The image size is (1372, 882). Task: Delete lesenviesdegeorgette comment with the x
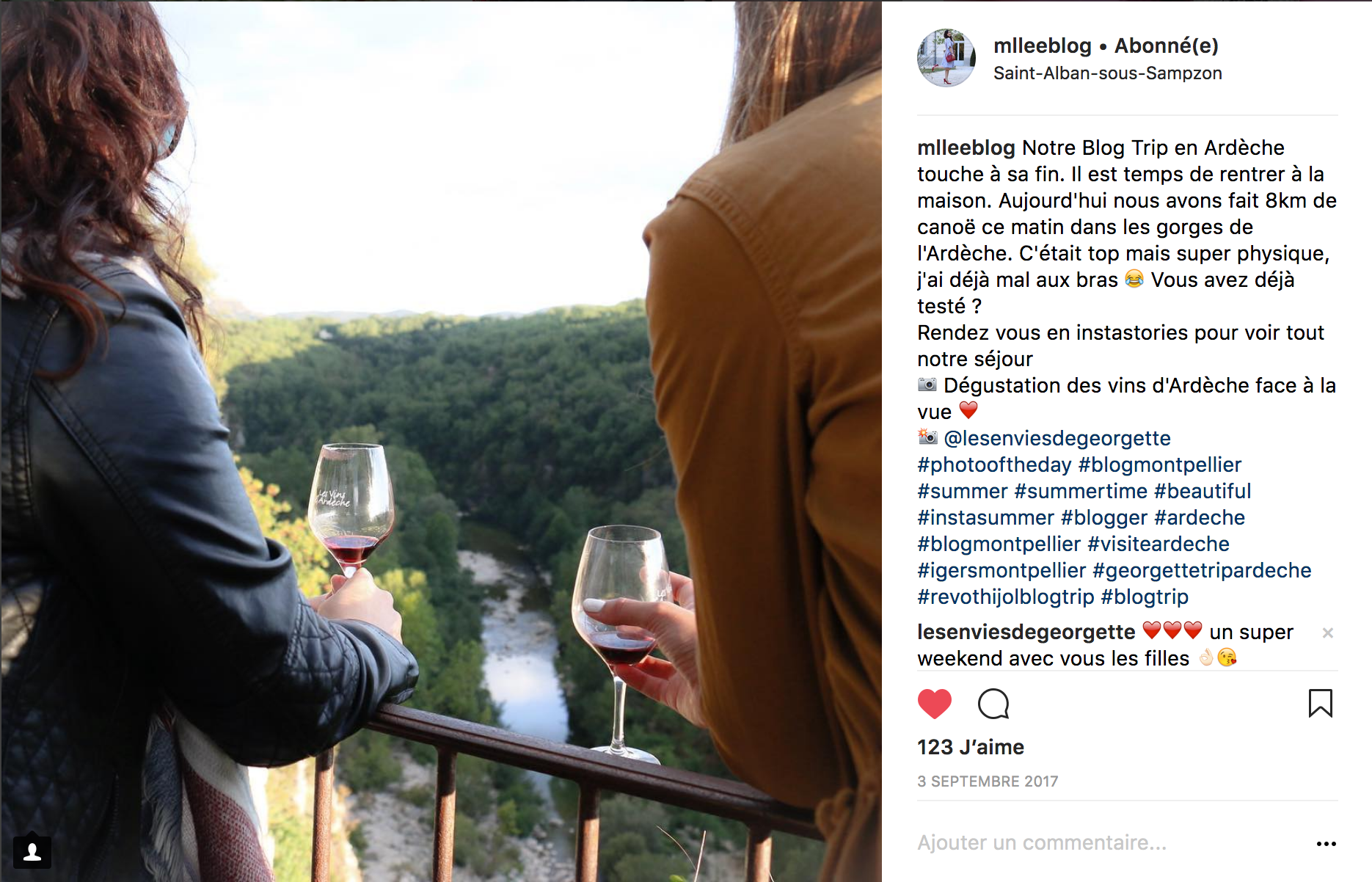(x=1327, y=633)
